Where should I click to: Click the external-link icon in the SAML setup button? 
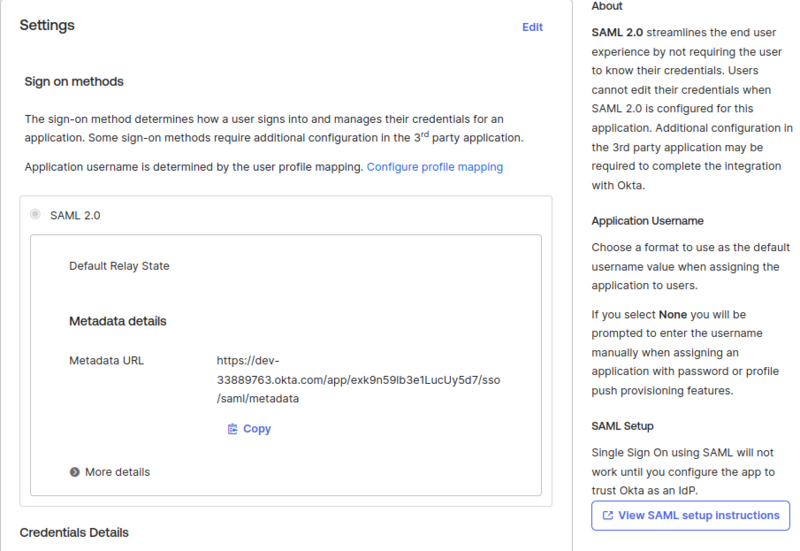(607, 516)
